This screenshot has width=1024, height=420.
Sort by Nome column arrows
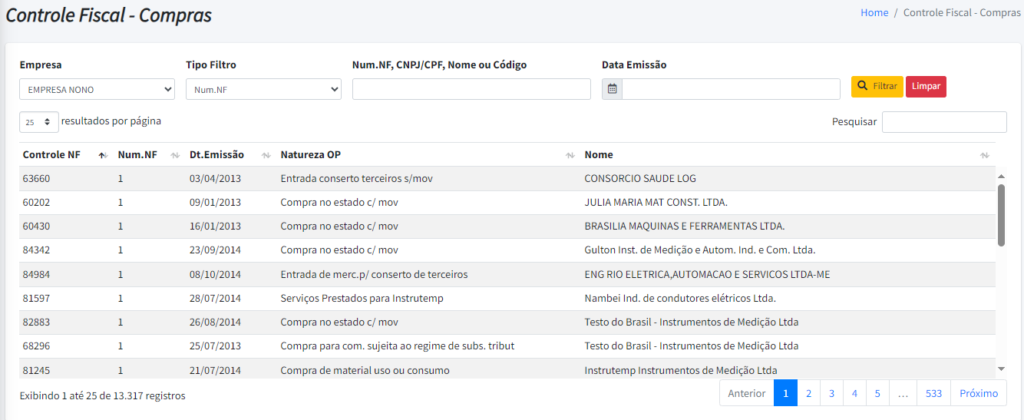[985, 155]
